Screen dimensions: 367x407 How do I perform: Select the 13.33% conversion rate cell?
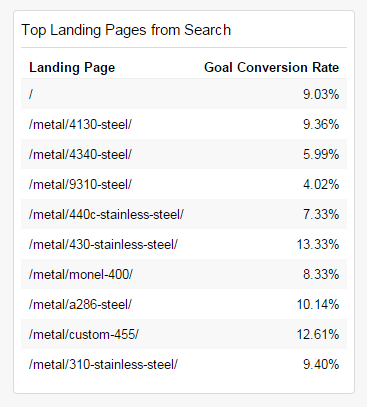[x=318, y=244]
